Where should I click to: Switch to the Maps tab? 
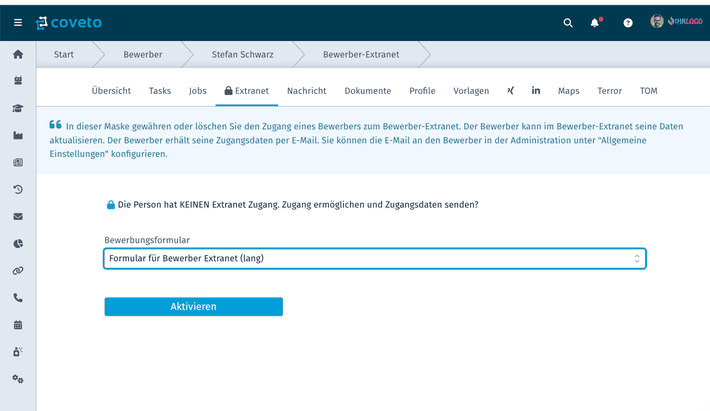pos(569,91)
